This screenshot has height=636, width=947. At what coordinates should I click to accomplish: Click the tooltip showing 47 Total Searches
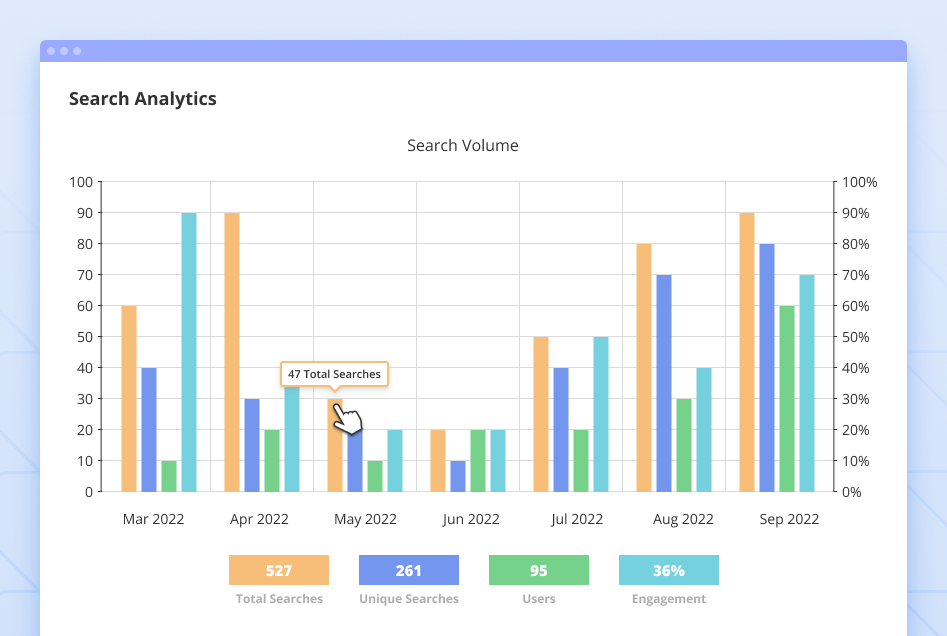tap(334, 374)
